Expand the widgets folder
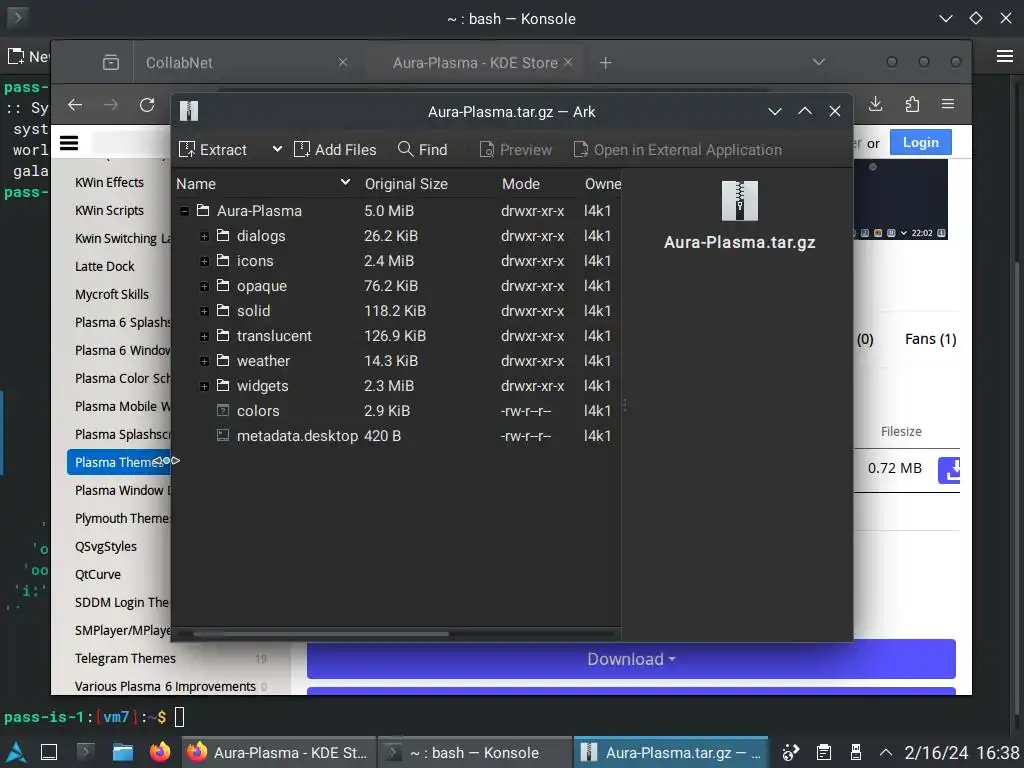 [204, 387]
